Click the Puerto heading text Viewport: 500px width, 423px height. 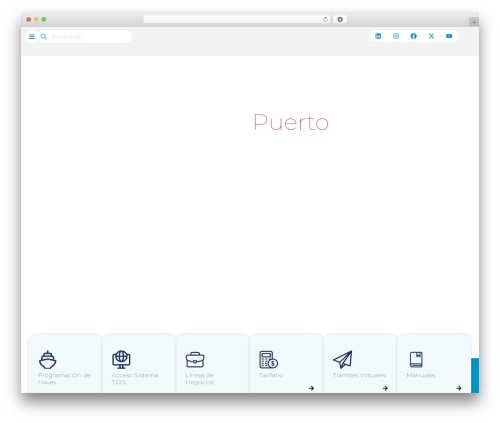[291, 122]
